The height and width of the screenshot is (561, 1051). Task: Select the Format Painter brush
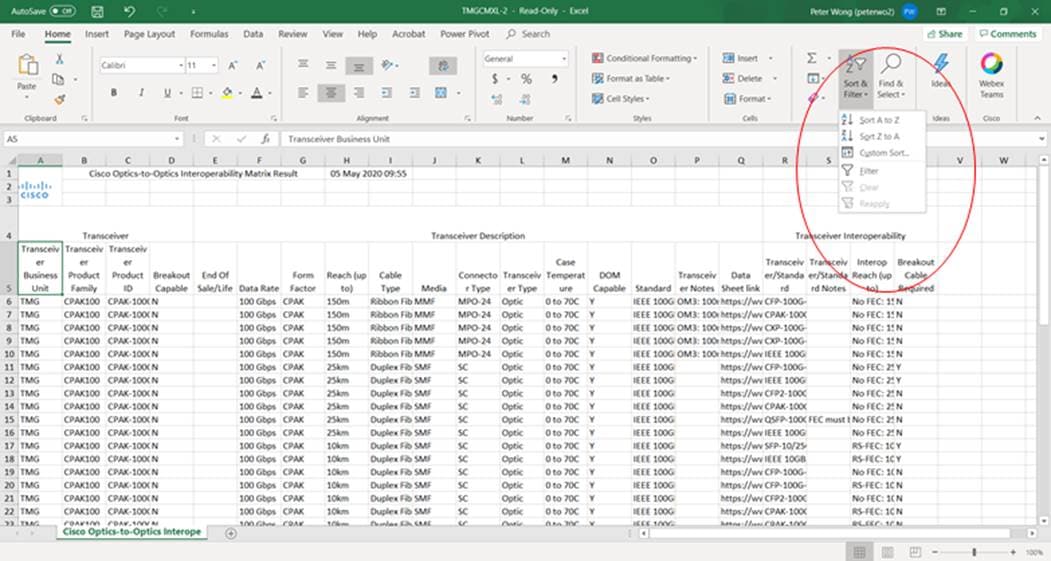59,99
